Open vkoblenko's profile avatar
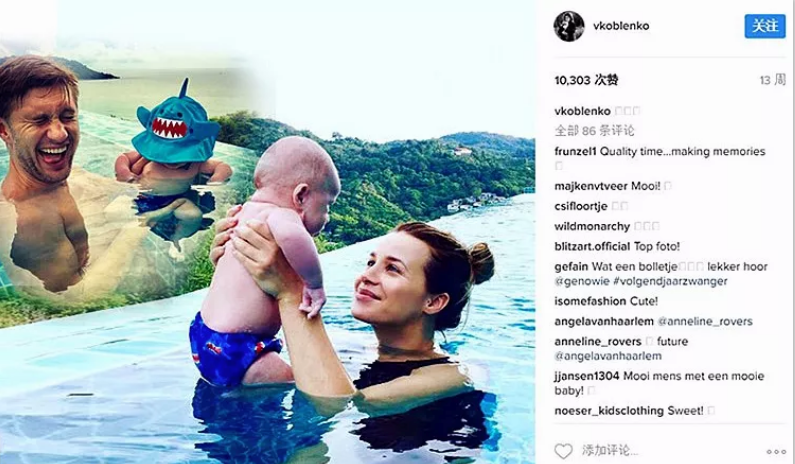 tap(569, 26)
